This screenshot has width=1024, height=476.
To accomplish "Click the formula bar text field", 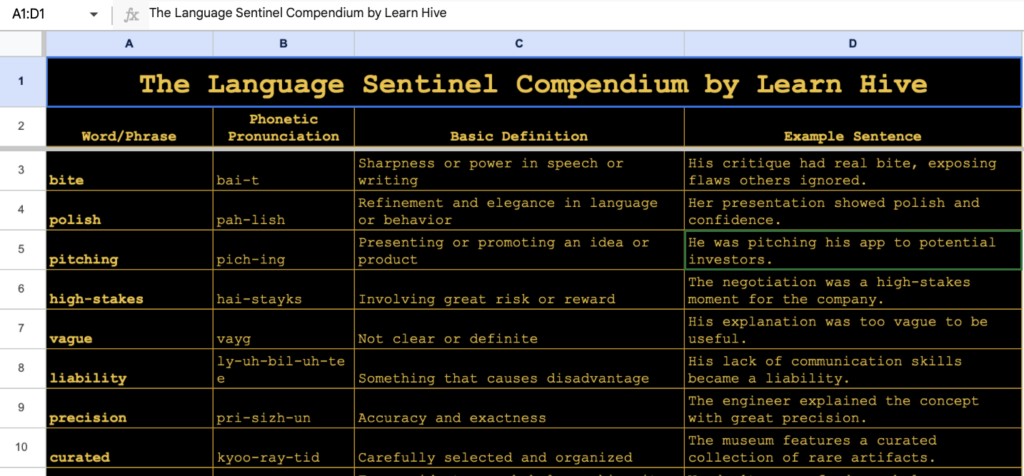I will (x=584, y=14).
